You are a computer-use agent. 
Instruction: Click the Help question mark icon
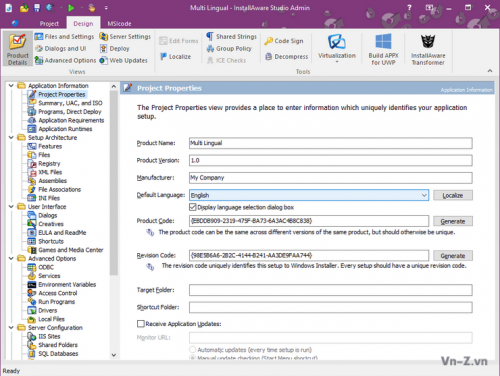[409, 7]
